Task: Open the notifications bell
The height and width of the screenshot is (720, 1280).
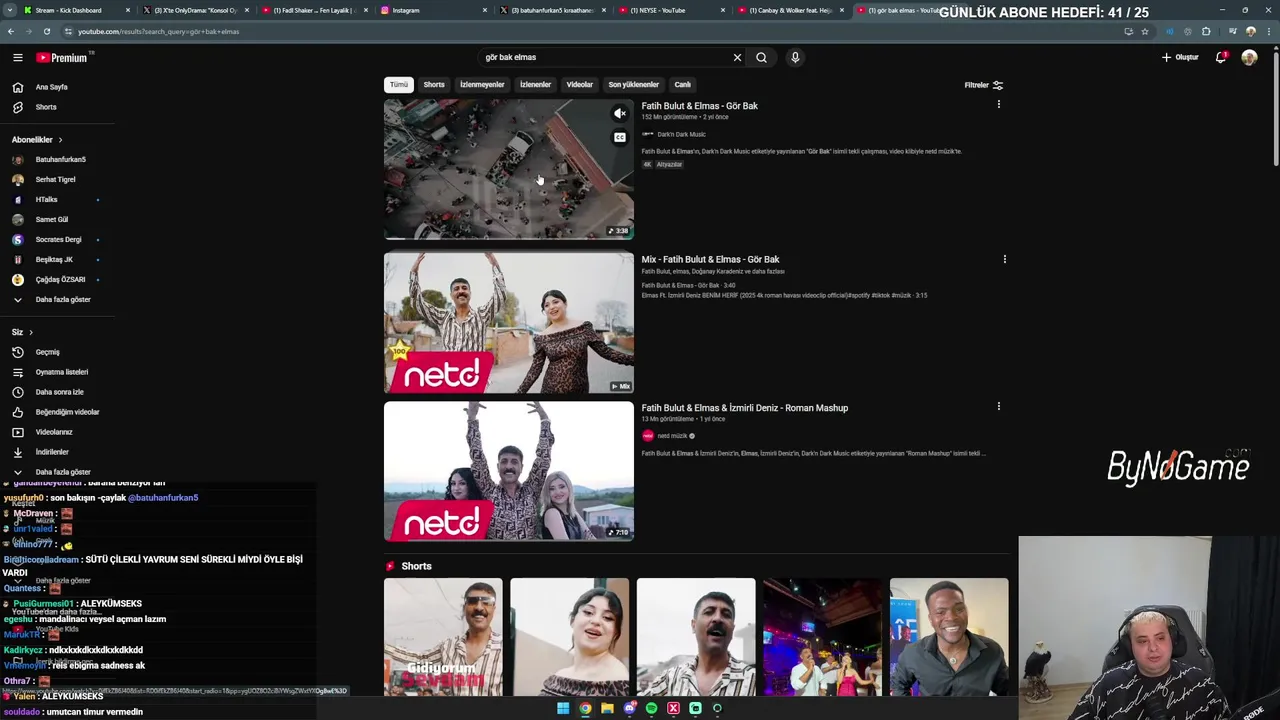Action: tap(1220, 57)
